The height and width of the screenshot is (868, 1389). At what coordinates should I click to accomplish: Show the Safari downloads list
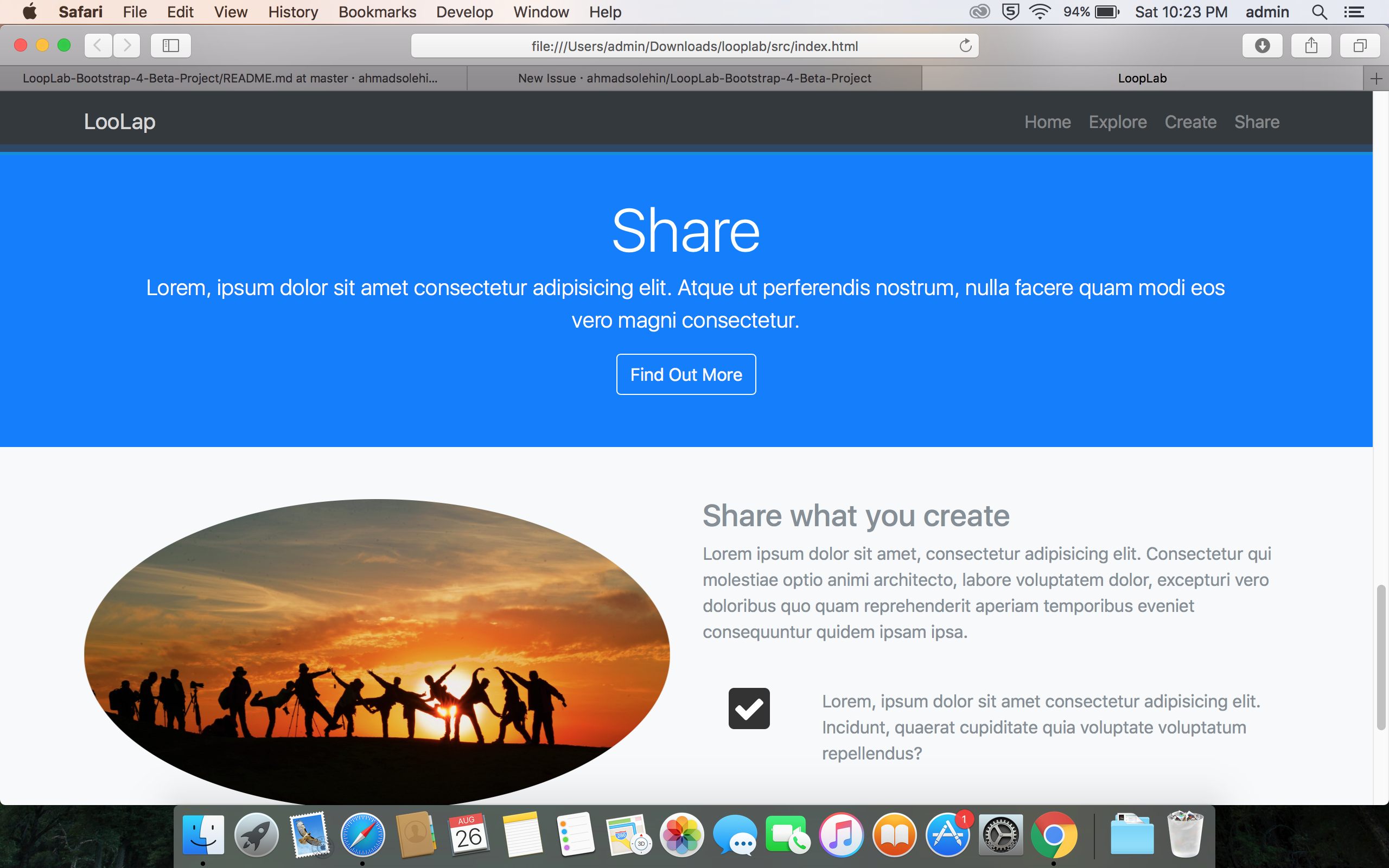pos(1262,46)
